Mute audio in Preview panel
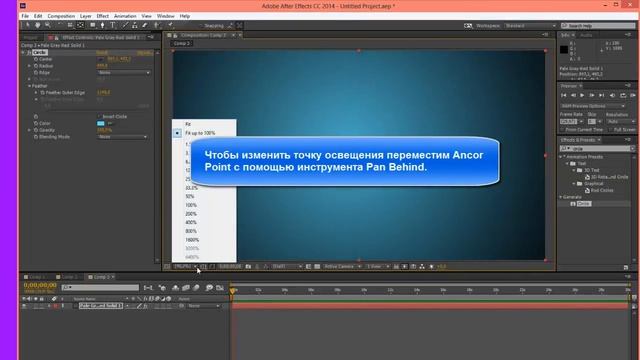This screenshot has height=360, width=640. click(612, 96)
